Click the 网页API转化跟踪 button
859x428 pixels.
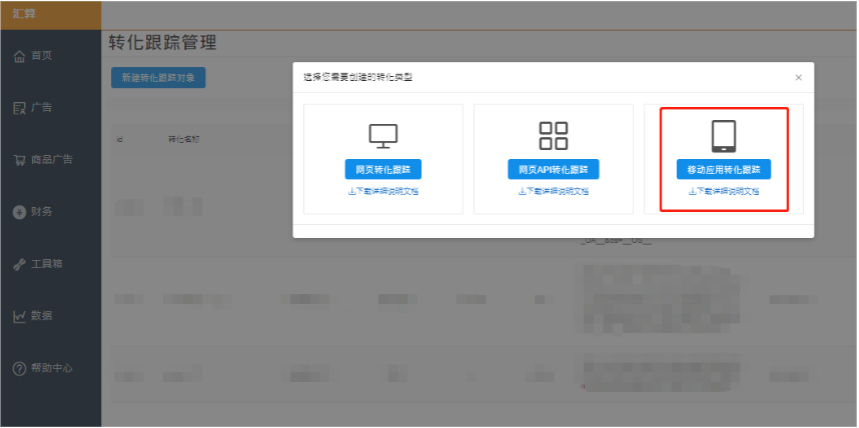553,169
